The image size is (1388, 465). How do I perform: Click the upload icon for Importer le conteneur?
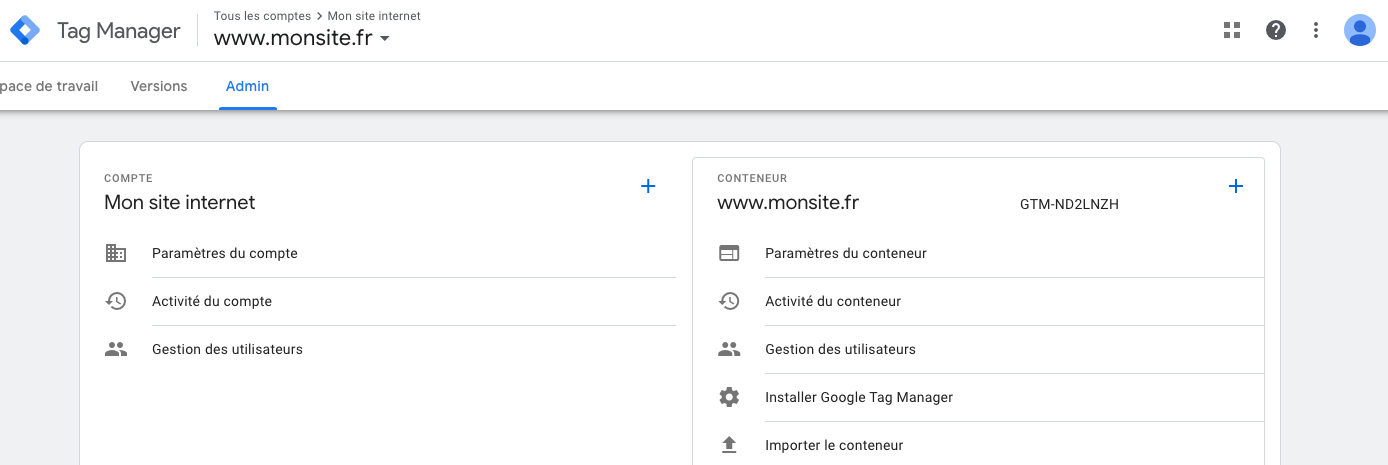(729, 445)
